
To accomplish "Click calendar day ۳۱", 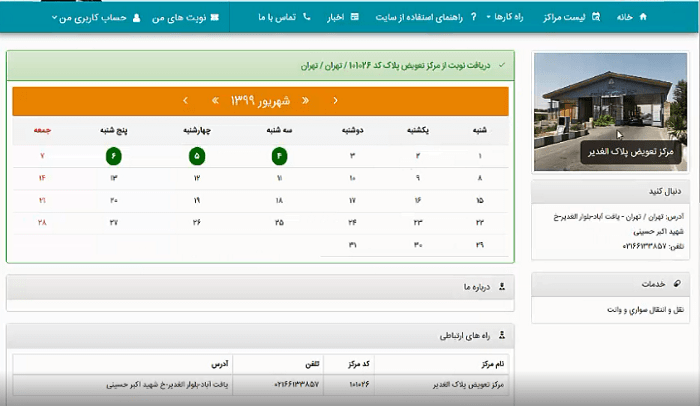I will (x=352, y=245).
